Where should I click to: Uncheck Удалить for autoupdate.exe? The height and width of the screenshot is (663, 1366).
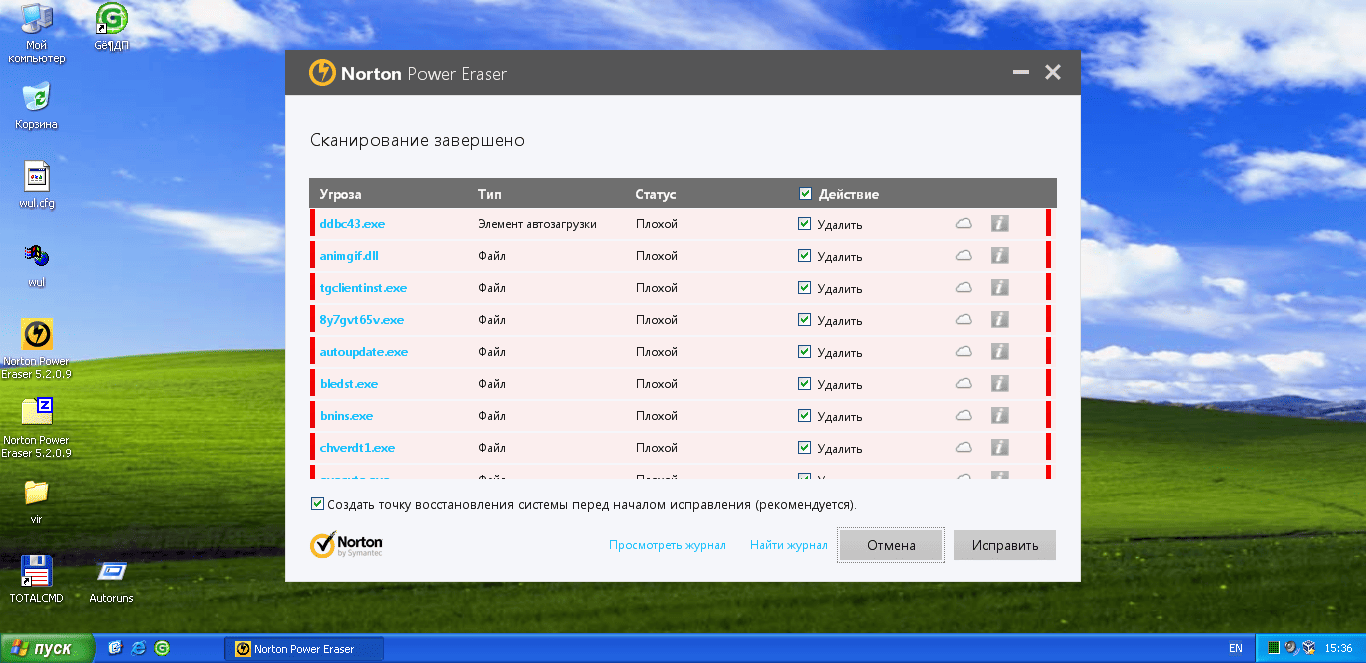pos(804,352)
